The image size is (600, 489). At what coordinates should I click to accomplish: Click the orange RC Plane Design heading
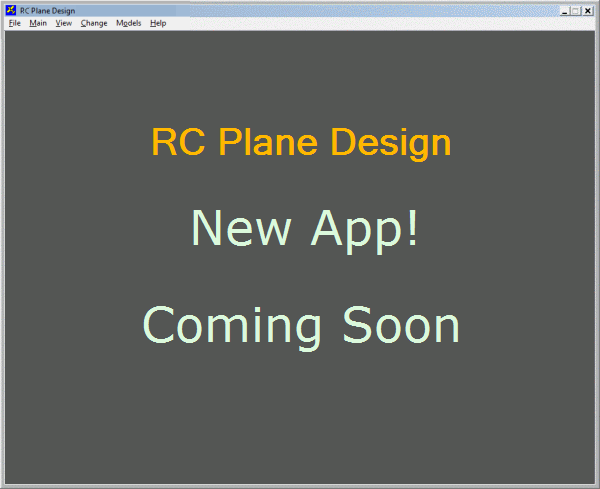point(301,143)
